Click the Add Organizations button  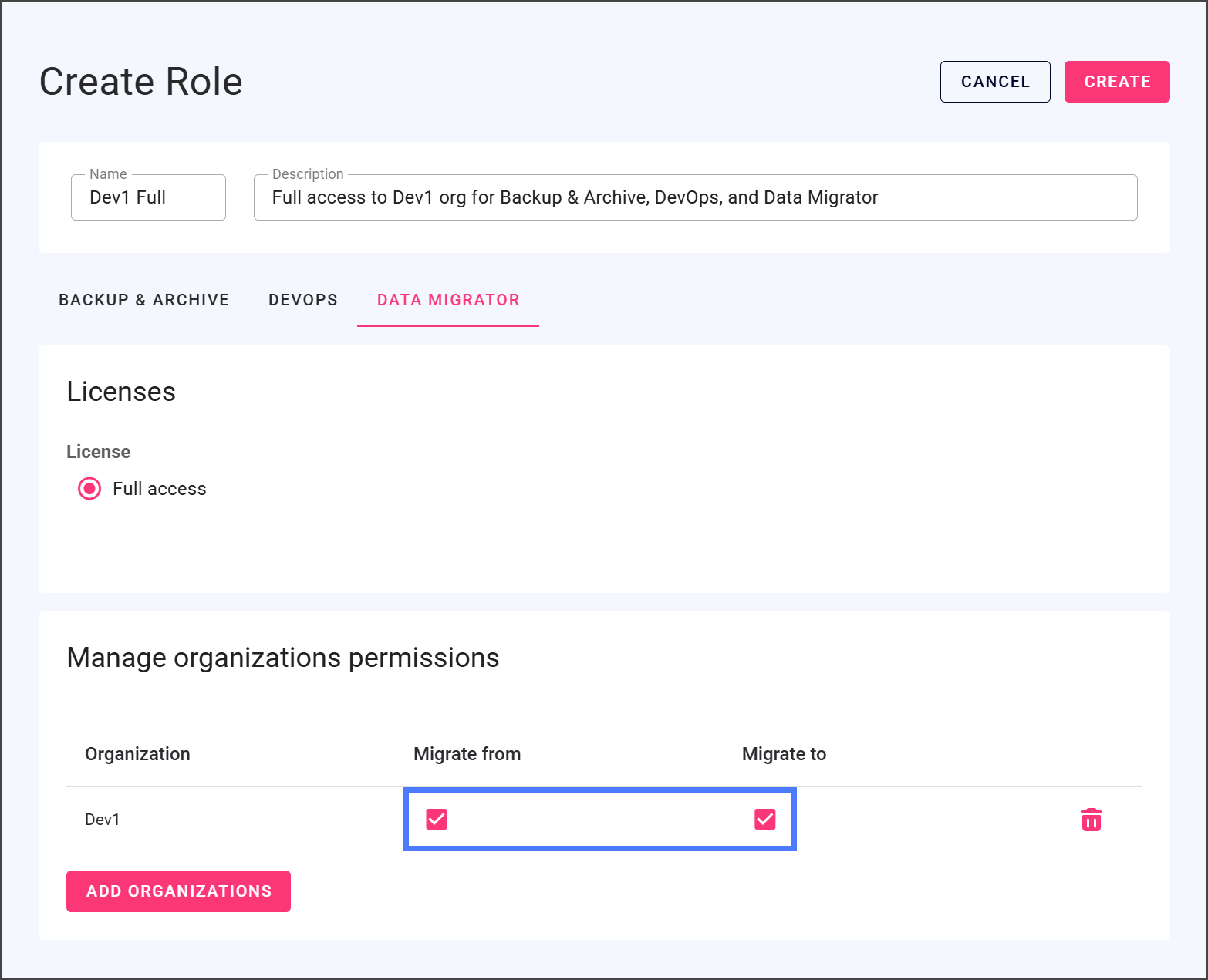(178, 891)
